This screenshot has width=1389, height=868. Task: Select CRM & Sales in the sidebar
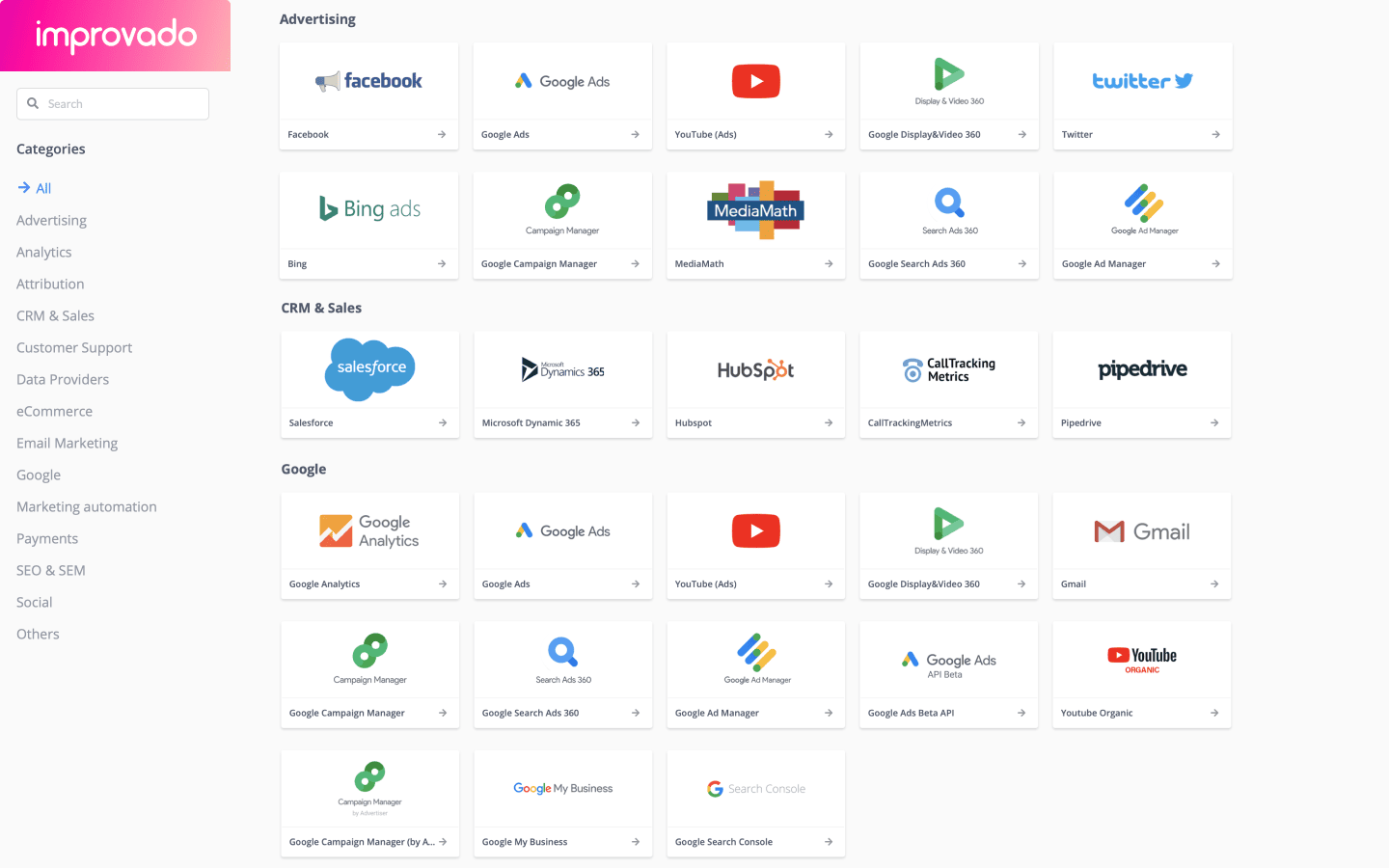(55, 315)
